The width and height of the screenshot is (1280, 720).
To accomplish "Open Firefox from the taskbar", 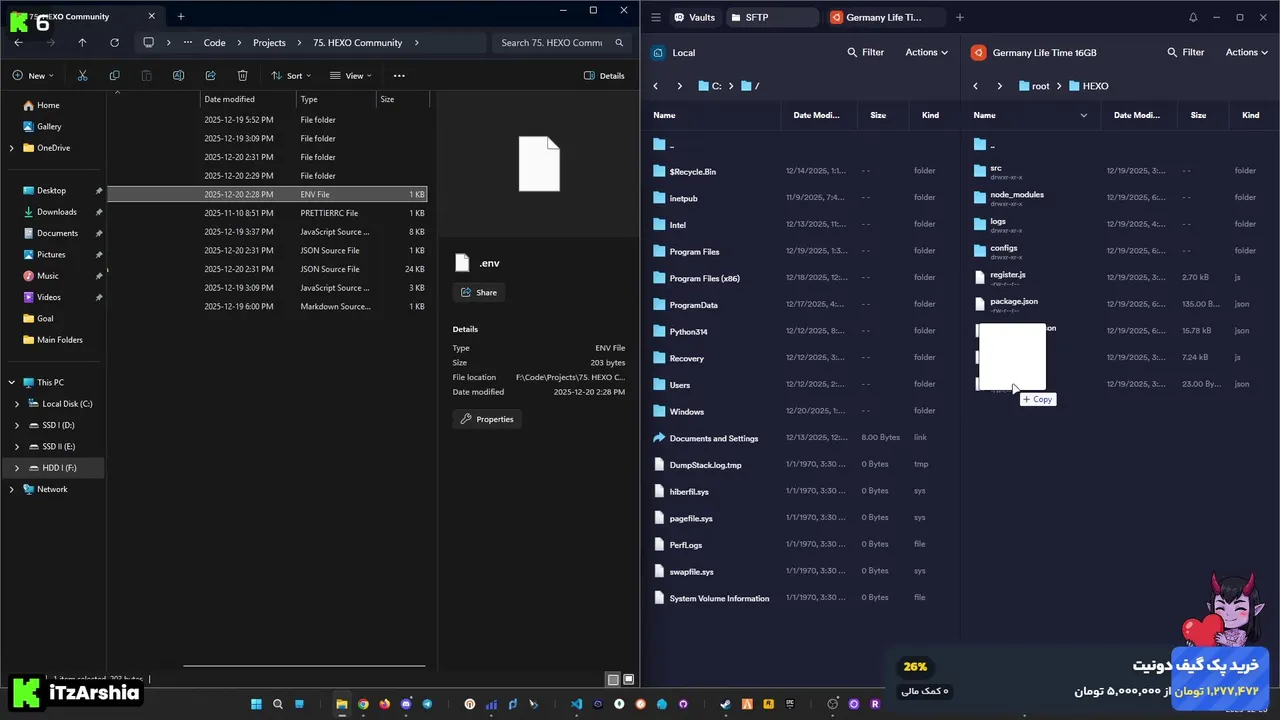I will pos(384,704).
